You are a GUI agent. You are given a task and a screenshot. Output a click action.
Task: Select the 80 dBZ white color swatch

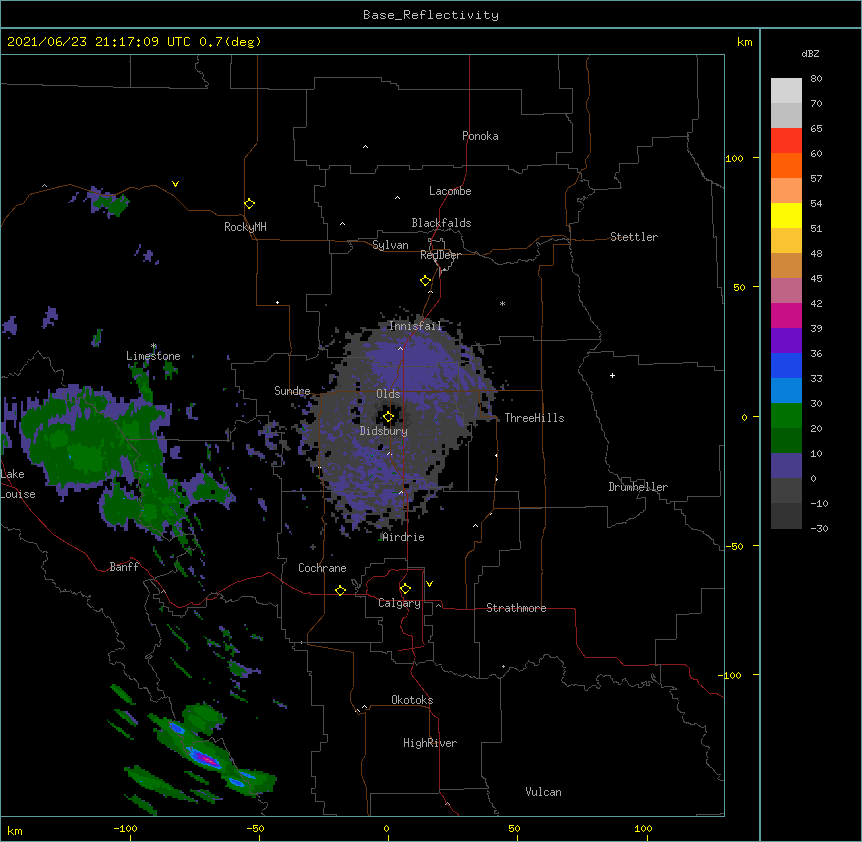point(786,91)
